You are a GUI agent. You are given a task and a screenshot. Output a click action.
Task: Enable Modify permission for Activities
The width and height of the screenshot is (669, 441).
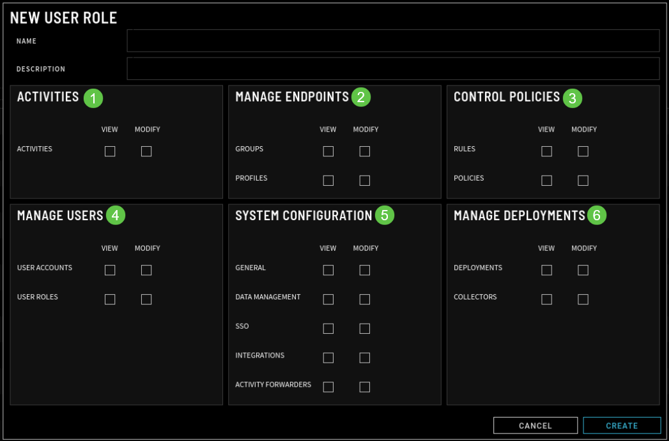point(146,151)
